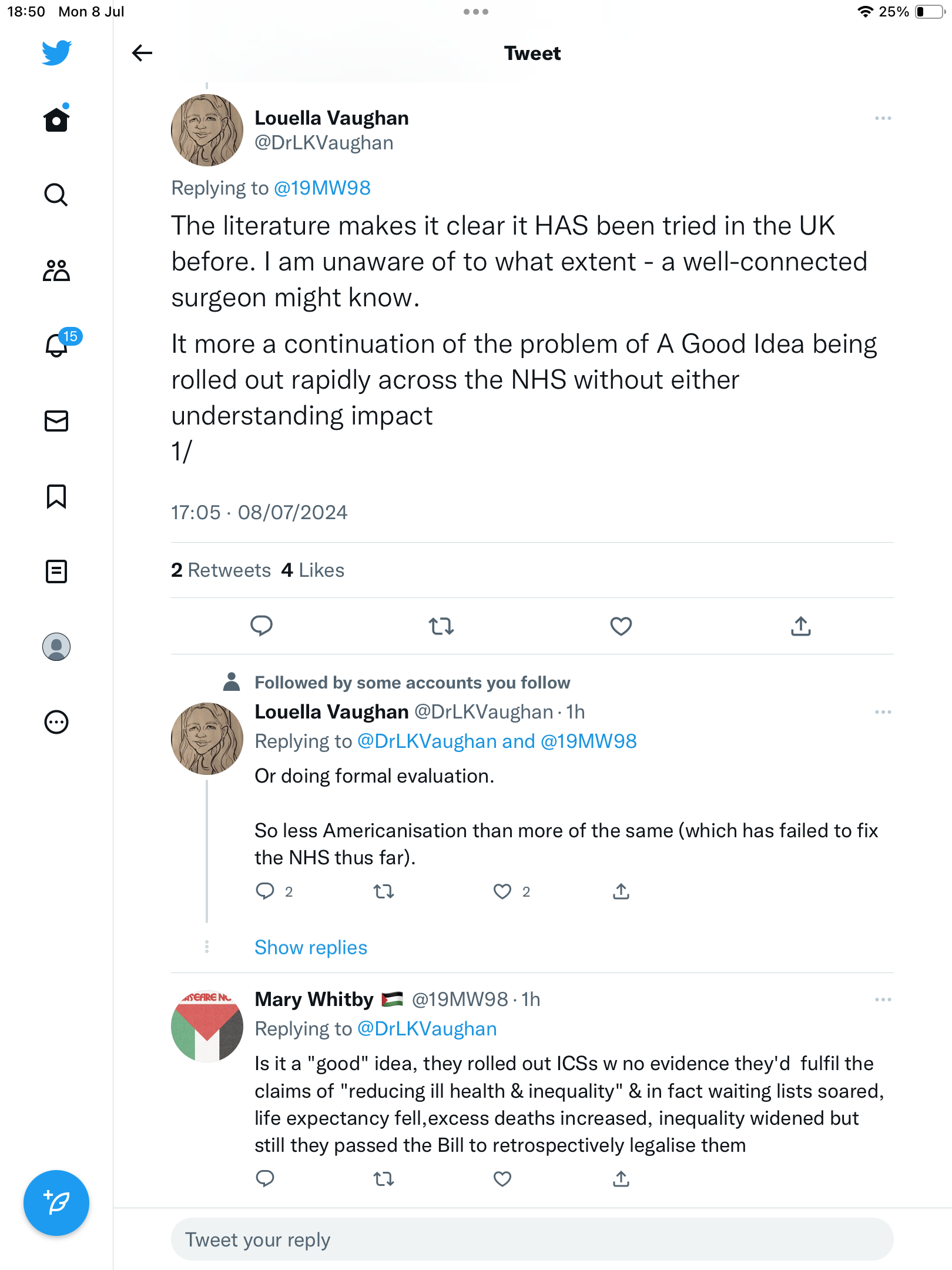Viewport: 952px width, 1270px height.
Task: Go back using the left arrow
Action: (x=142, y=53)
